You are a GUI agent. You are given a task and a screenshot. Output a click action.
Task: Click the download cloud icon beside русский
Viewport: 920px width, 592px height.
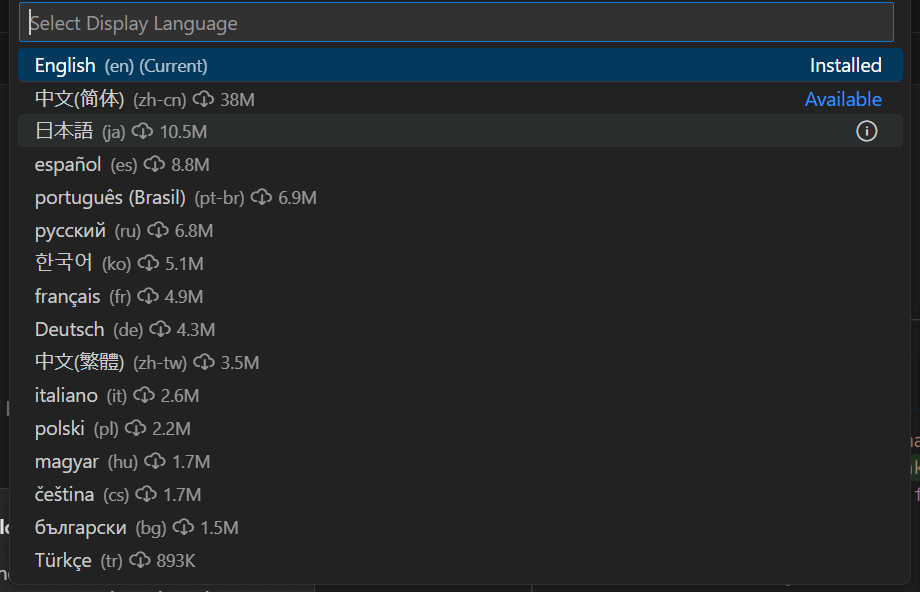pos(157,230)
